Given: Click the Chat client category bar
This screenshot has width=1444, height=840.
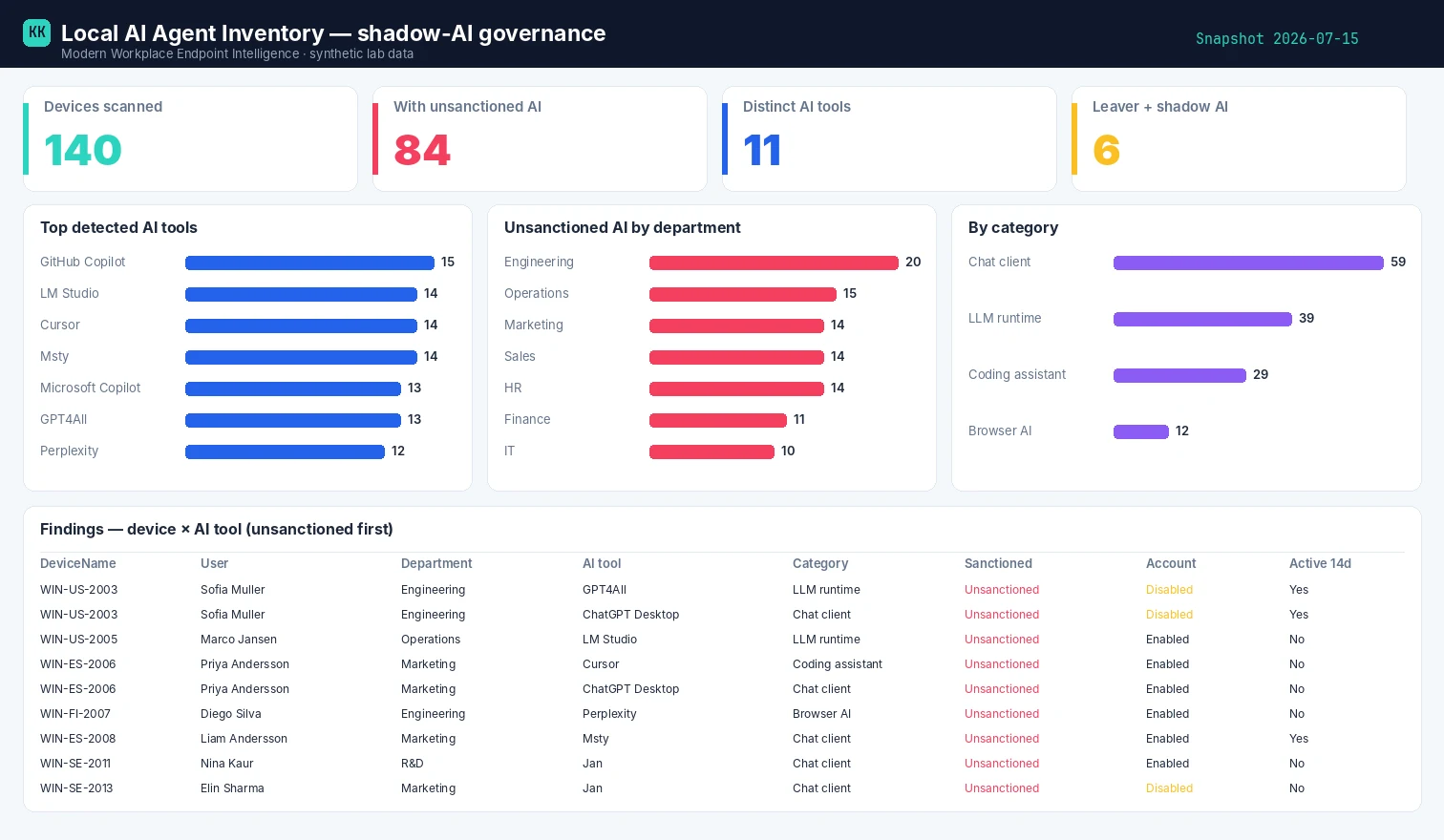Looking at the screenshot, I should tap(1248, 262).
